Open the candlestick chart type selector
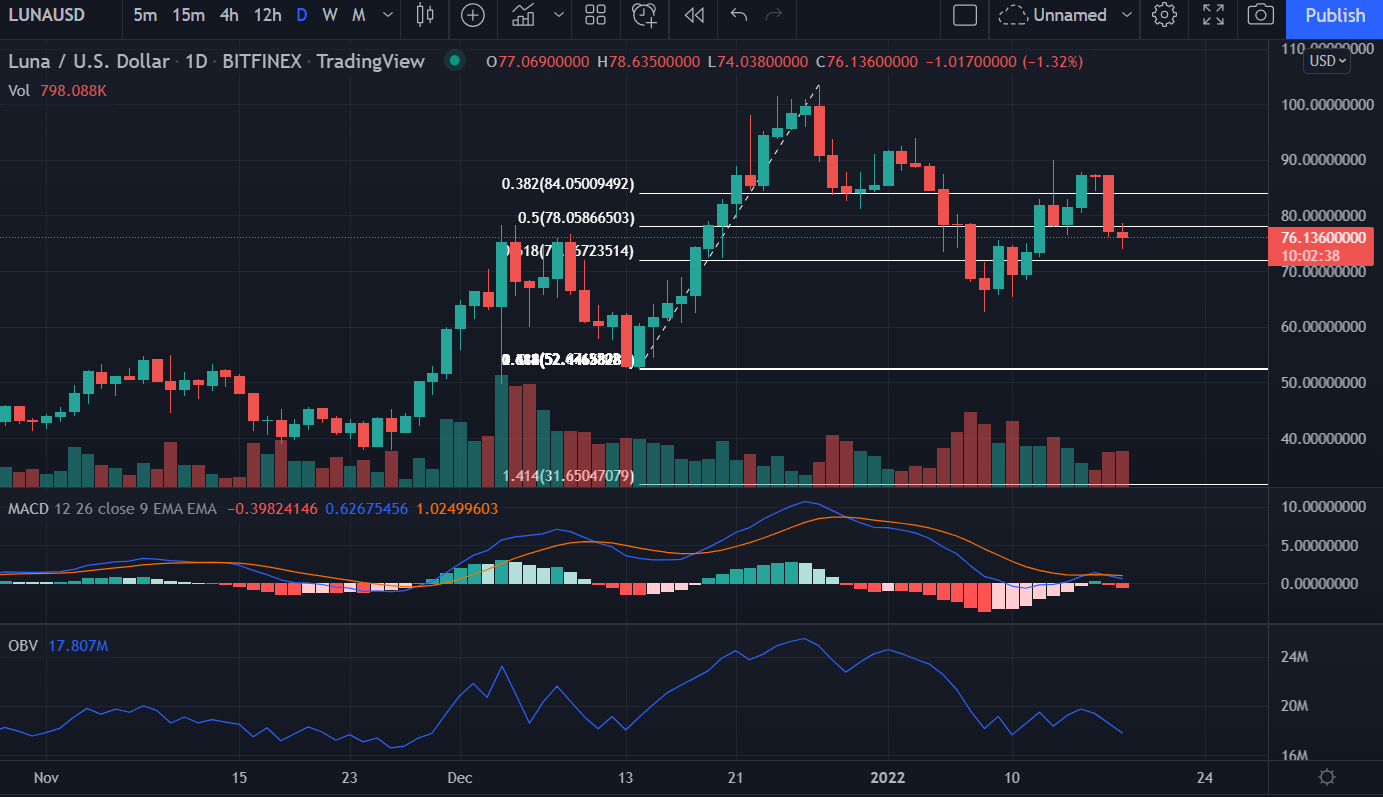This screenshot has height=797, width=1383. [x=425, y=15]
